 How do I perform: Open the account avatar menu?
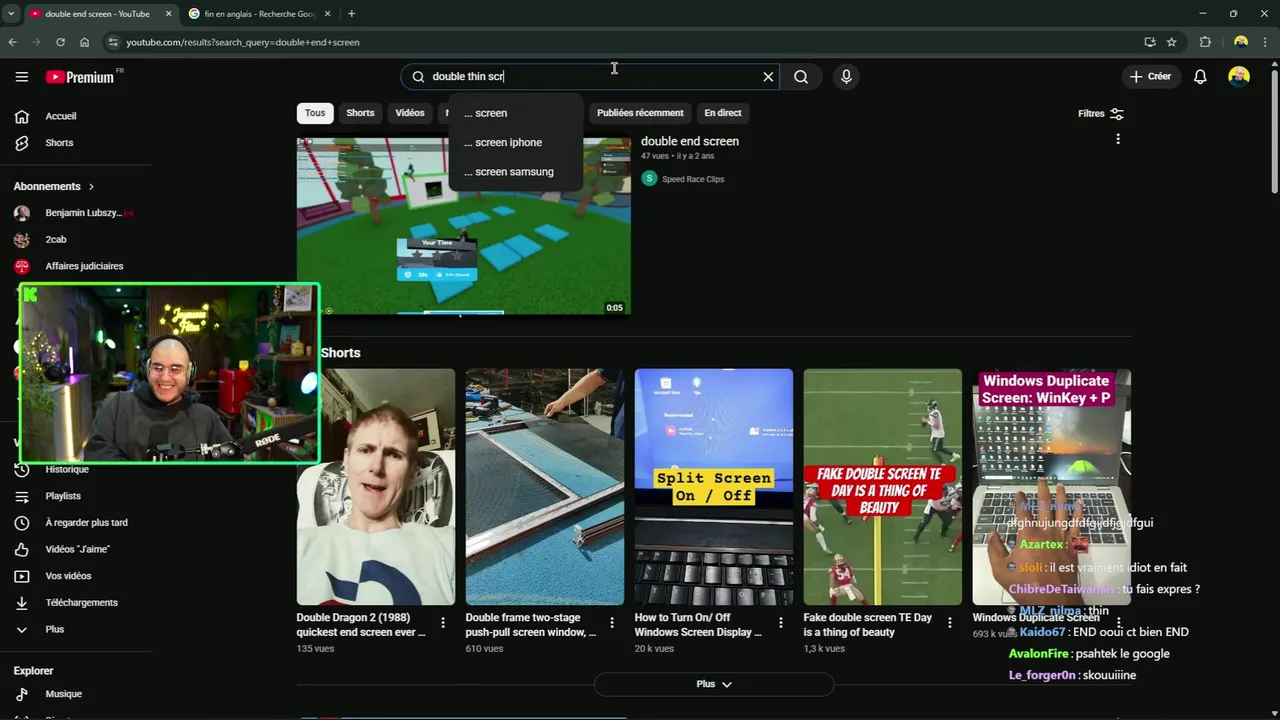click(1239, 77)
